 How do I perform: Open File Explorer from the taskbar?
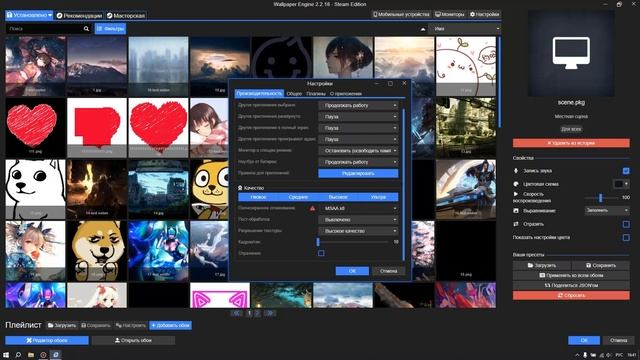(x=31, y=355)
